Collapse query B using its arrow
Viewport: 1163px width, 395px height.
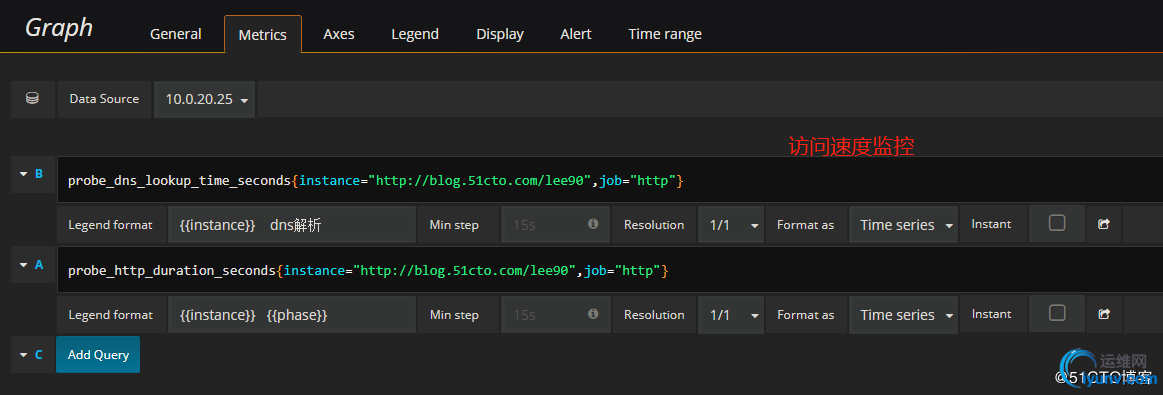pos(23,174)
